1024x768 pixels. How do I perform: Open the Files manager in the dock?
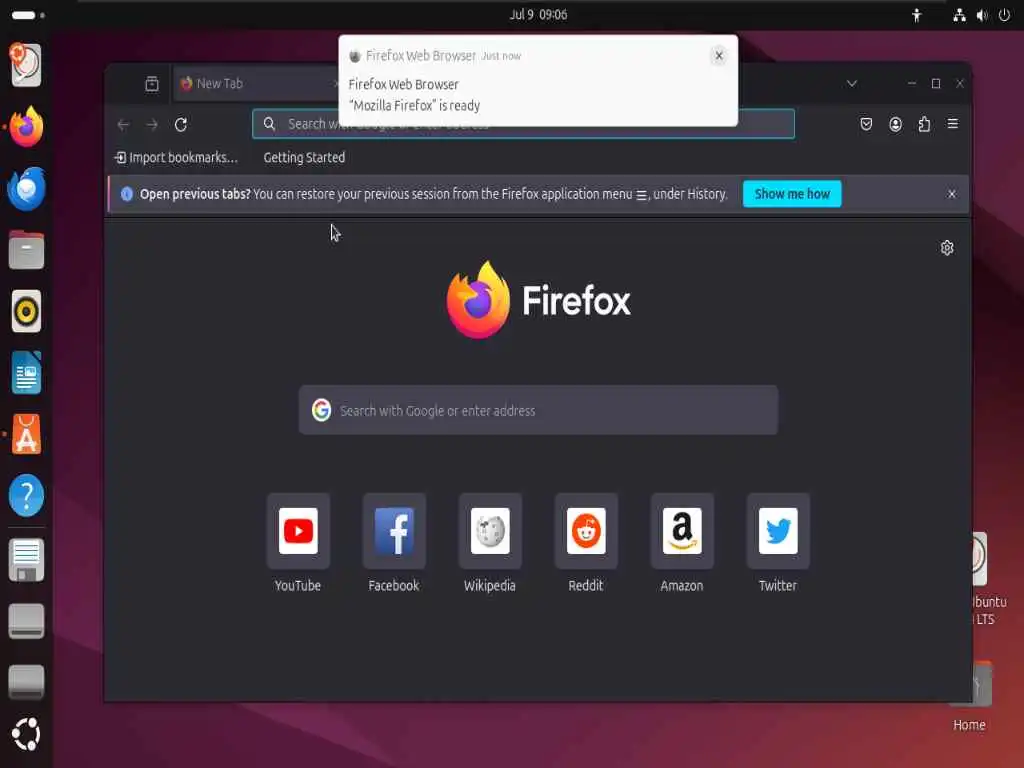[x=26, y=250]
